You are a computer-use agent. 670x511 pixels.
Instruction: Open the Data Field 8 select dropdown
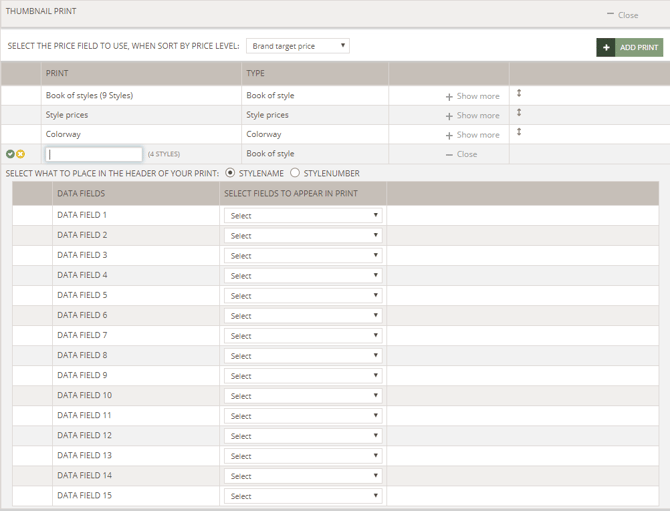[x=303, y=355]
